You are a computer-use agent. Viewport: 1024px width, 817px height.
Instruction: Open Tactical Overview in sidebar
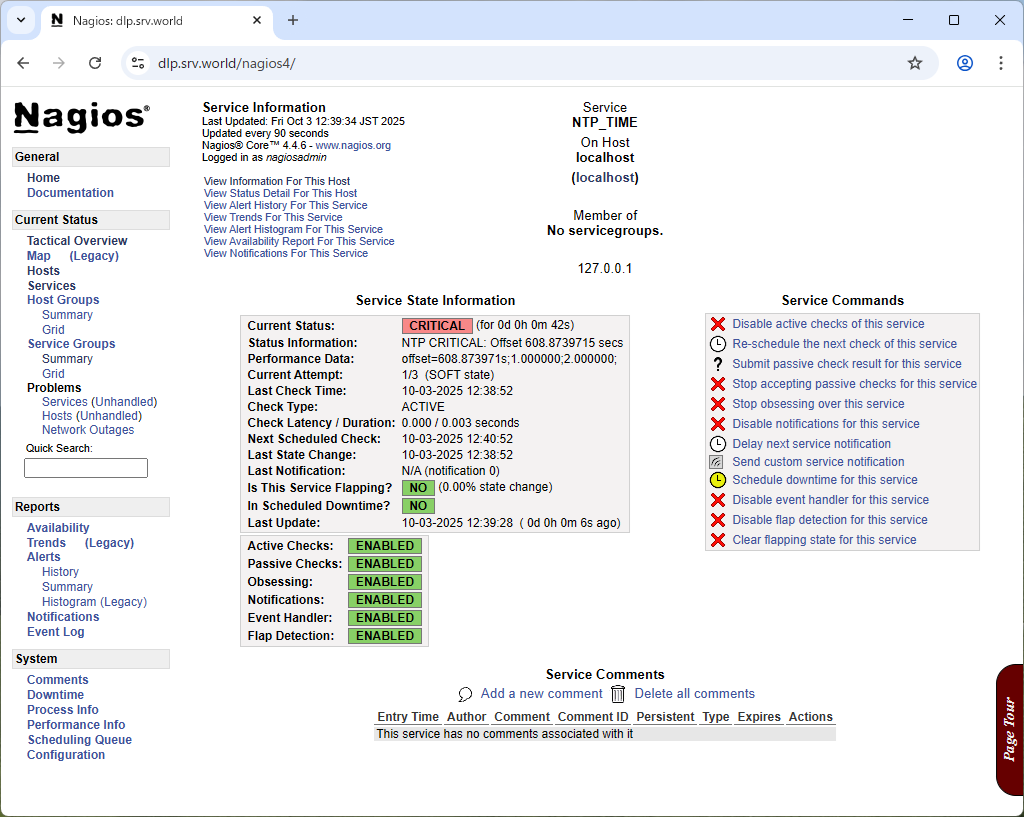(x=77, y=241)
